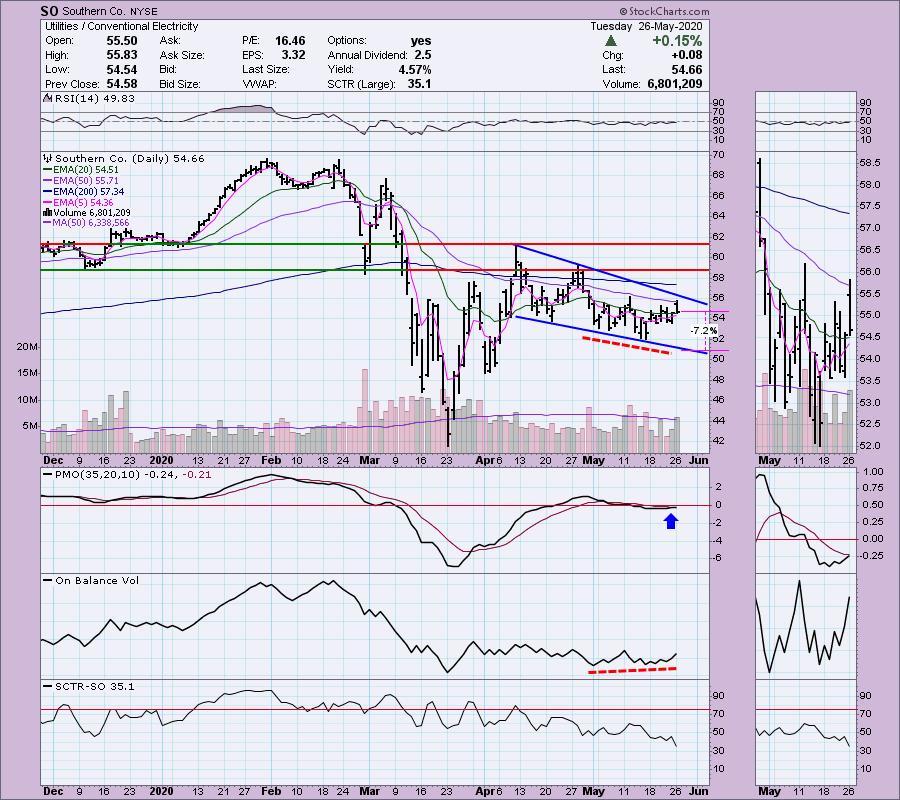Click the 'EMA(20) 54.51' legend entry
Screen dimensions: 900x800
pyautogui.click(x=86, y=170)
